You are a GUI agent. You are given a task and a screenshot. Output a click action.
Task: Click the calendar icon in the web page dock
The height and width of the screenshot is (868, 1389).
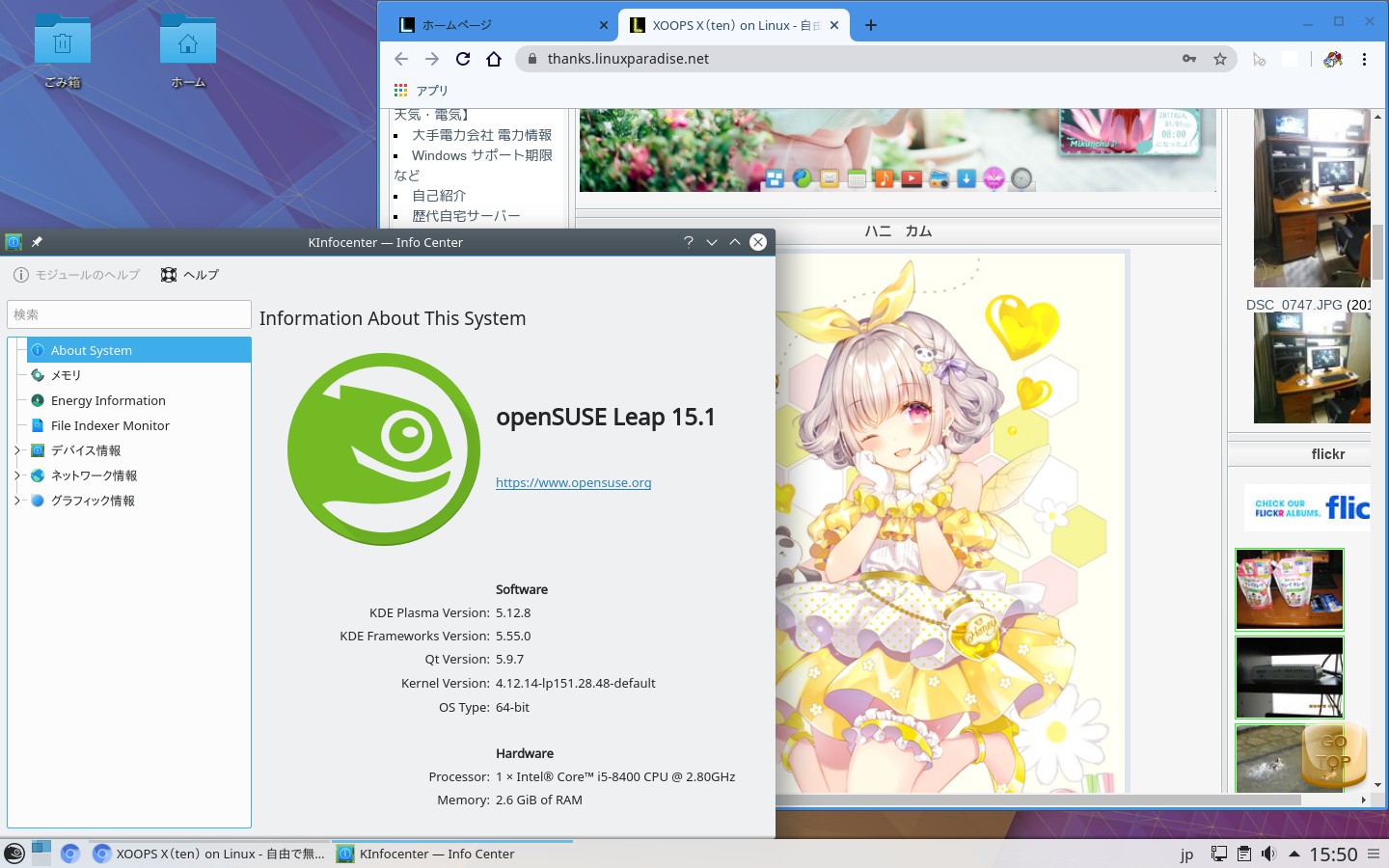pyautogui.click(x=857, y=178)
